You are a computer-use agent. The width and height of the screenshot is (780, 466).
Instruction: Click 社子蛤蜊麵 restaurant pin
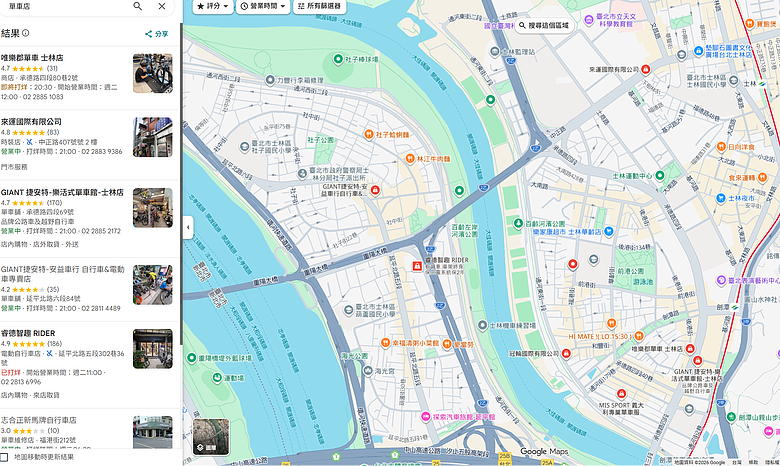tap(369, 134)
